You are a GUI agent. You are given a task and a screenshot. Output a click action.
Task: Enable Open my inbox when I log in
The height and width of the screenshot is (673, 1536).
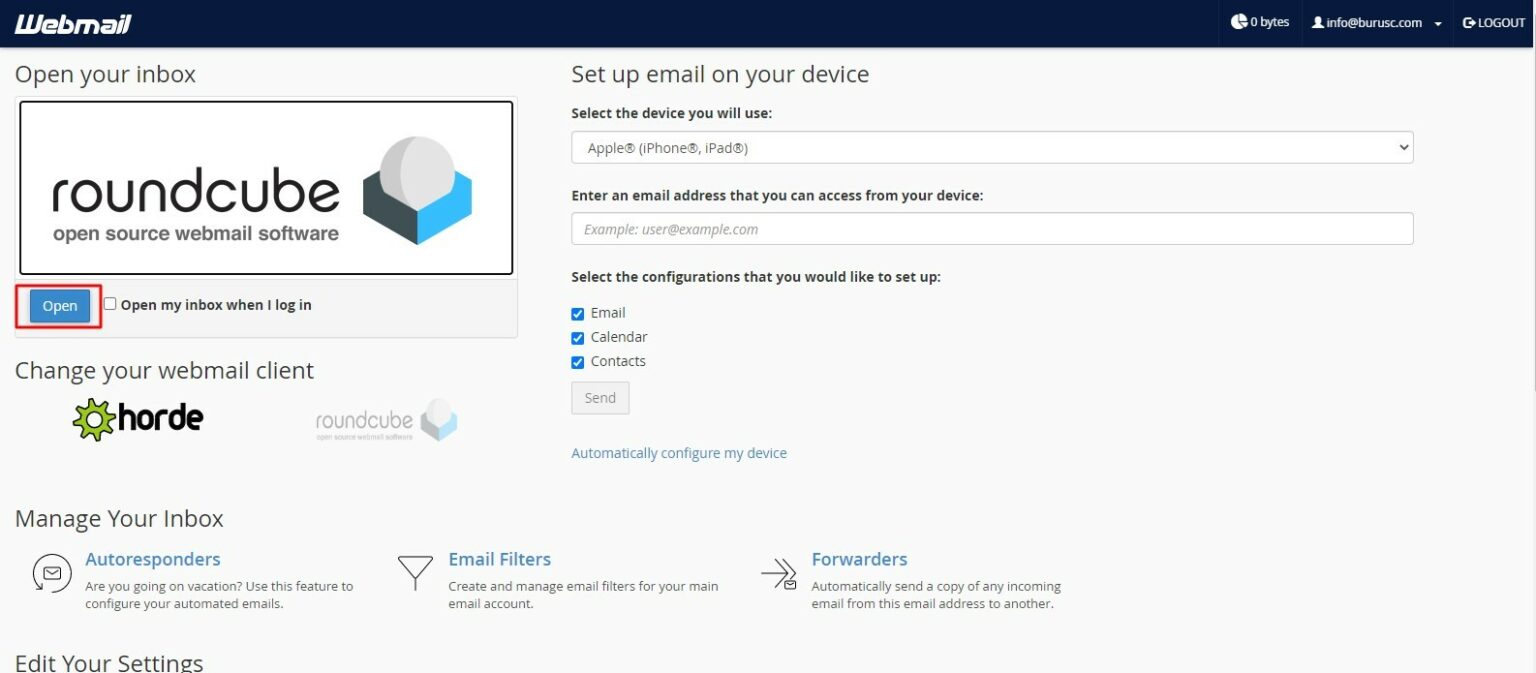point(109,303)
